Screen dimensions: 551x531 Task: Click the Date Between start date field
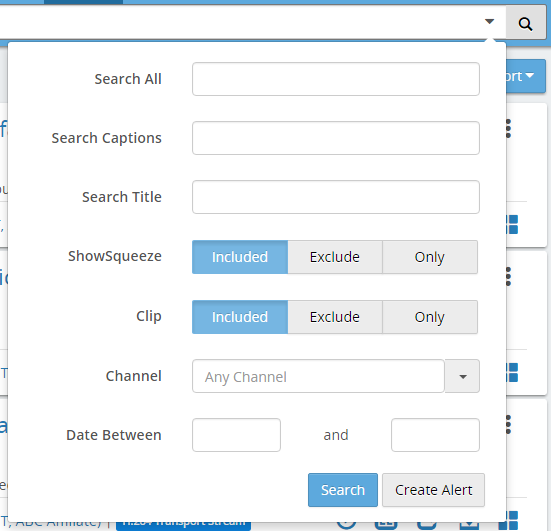point(236,435)
